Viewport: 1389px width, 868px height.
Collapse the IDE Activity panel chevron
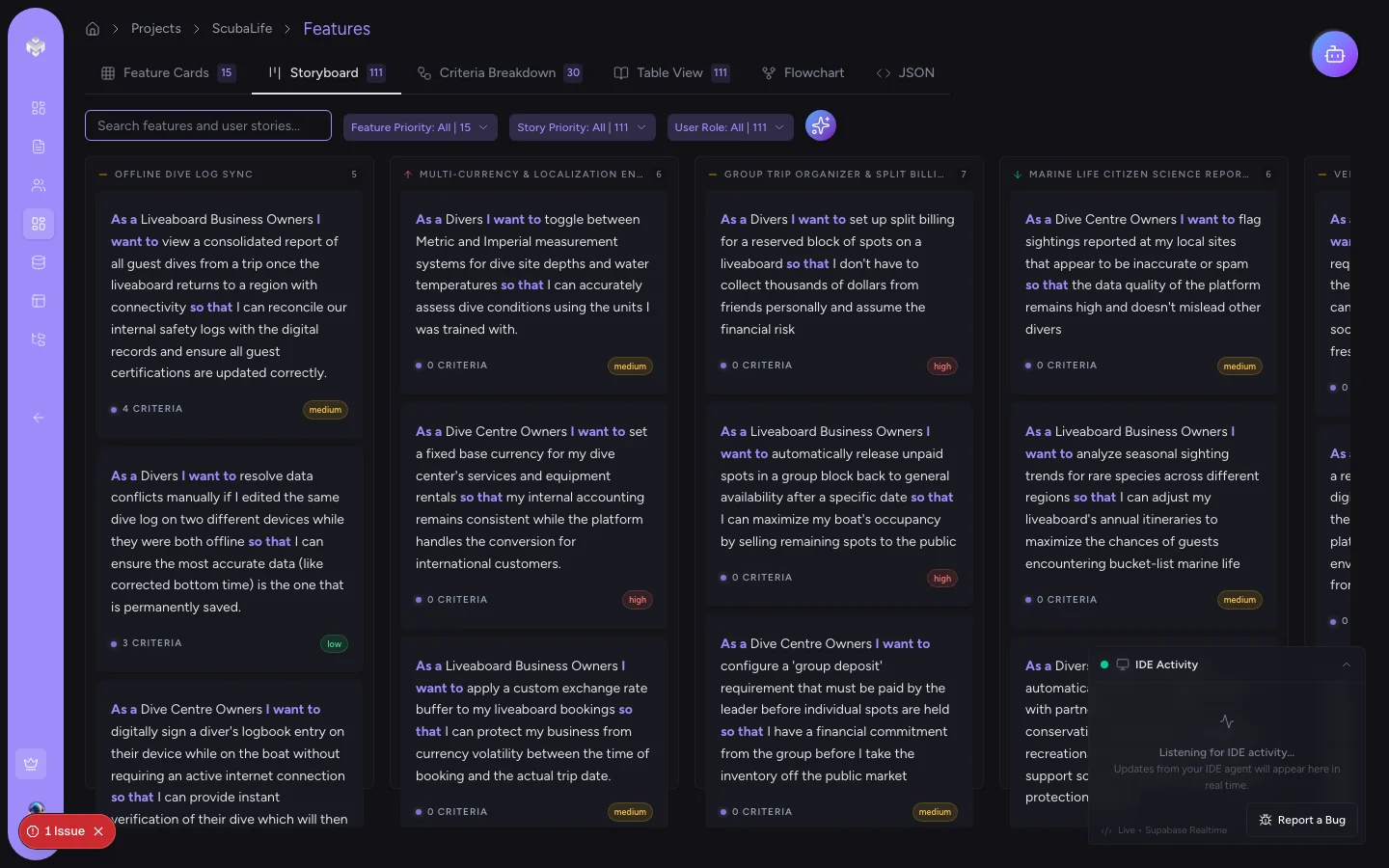(x=1347, y=665)
